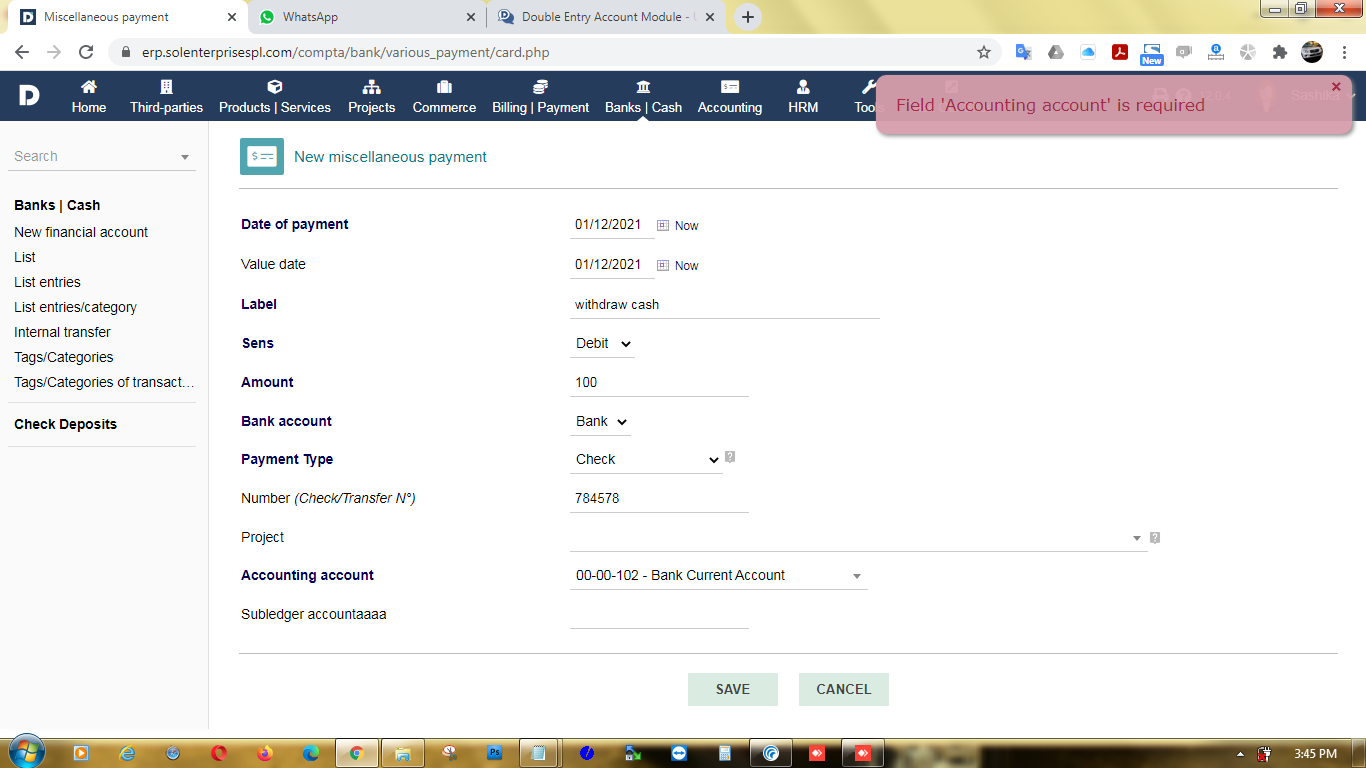Screen dimensions: 1366x768
Task: Click help icon beside Project field
Action: click(x=1155, y=537)
